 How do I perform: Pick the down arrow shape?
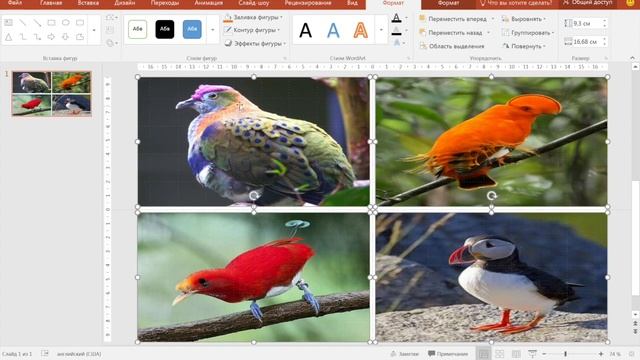(x=65, y=37)
